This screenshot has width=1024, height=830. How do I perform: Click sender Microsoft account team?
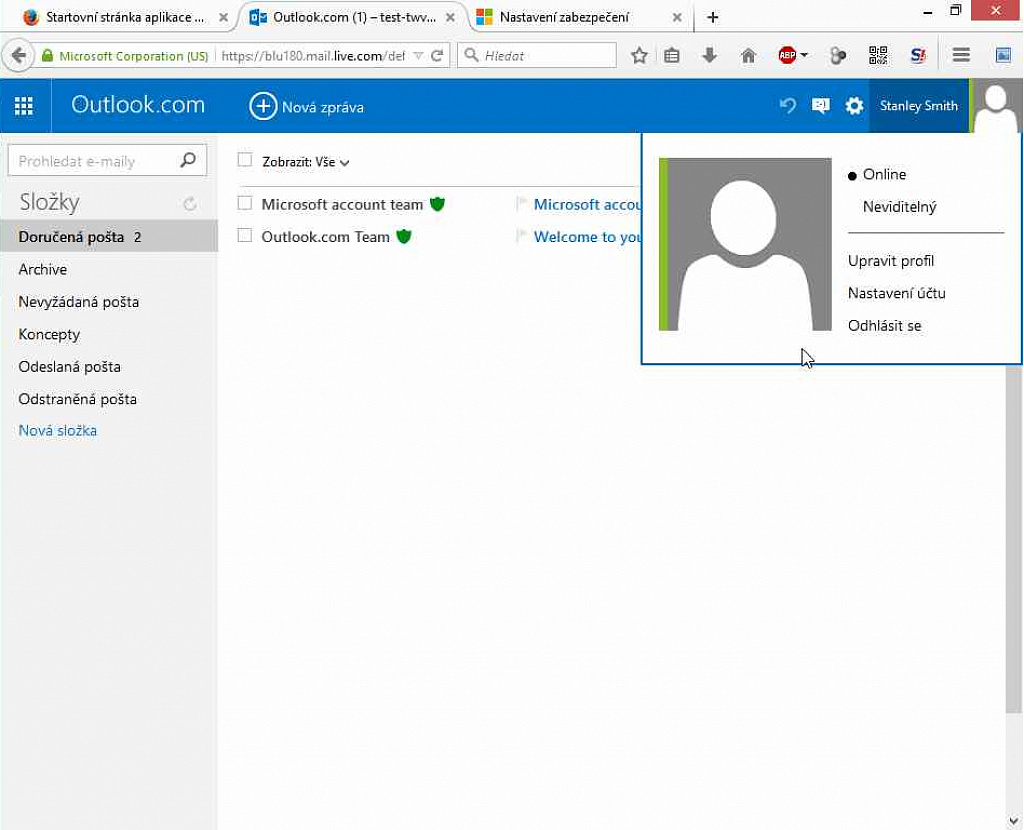point(342,204)
